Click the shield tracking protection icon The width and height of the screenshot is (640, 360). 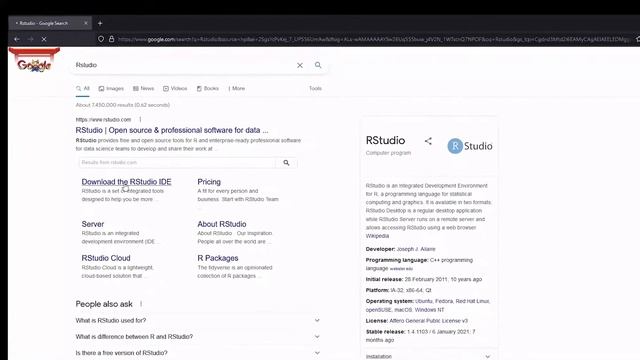101,39
